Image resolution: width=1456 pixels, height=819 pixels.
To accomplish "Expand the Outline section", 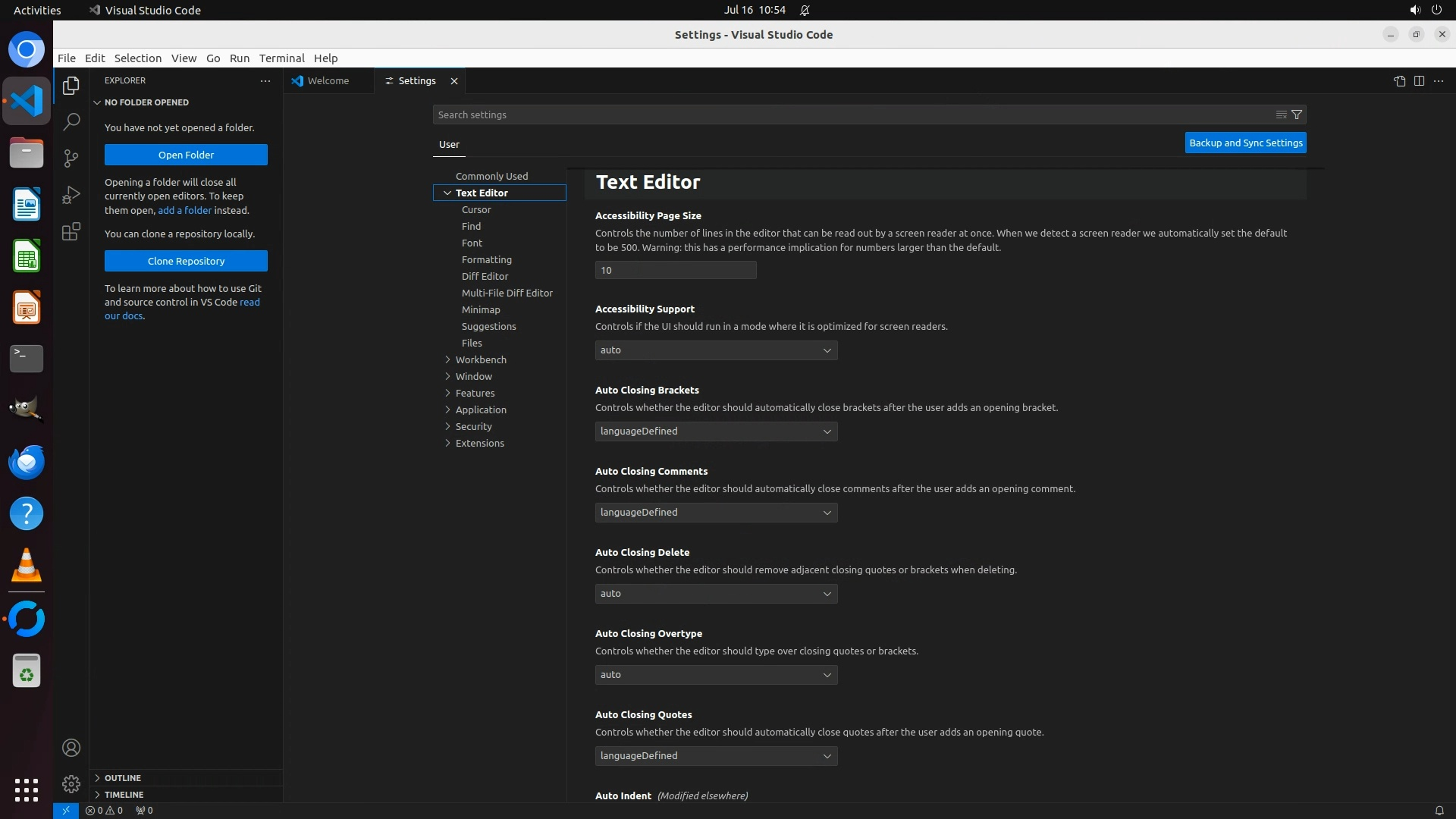I will click(x=123, y=778).
